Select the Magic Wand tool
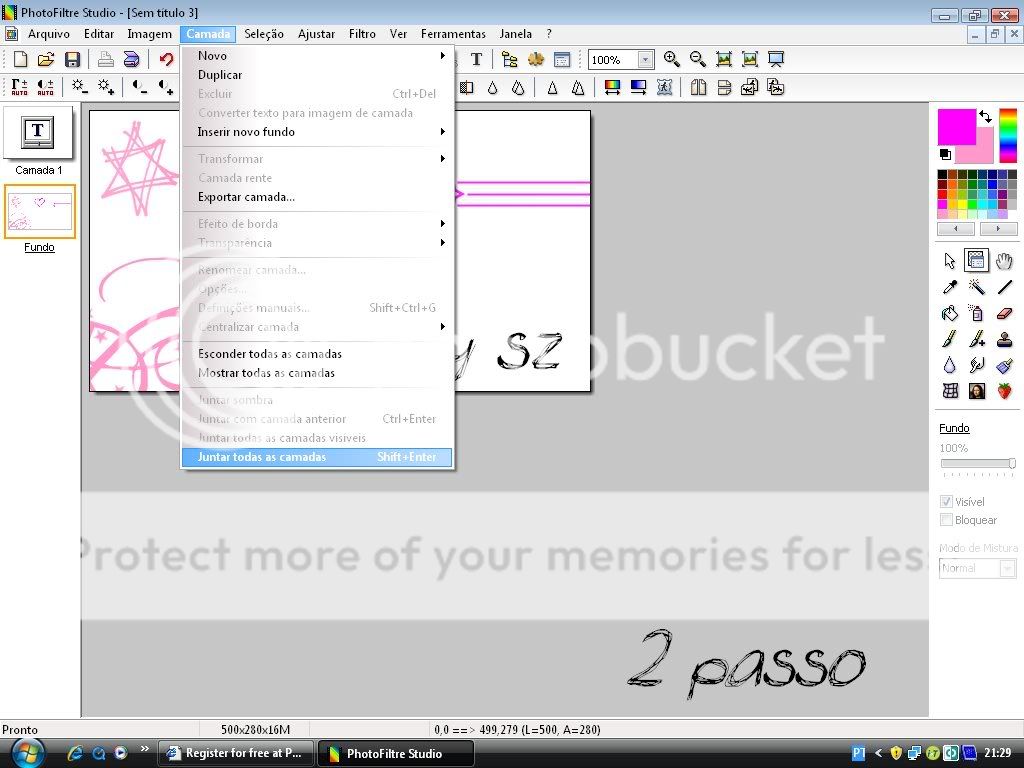 [977, 288]
